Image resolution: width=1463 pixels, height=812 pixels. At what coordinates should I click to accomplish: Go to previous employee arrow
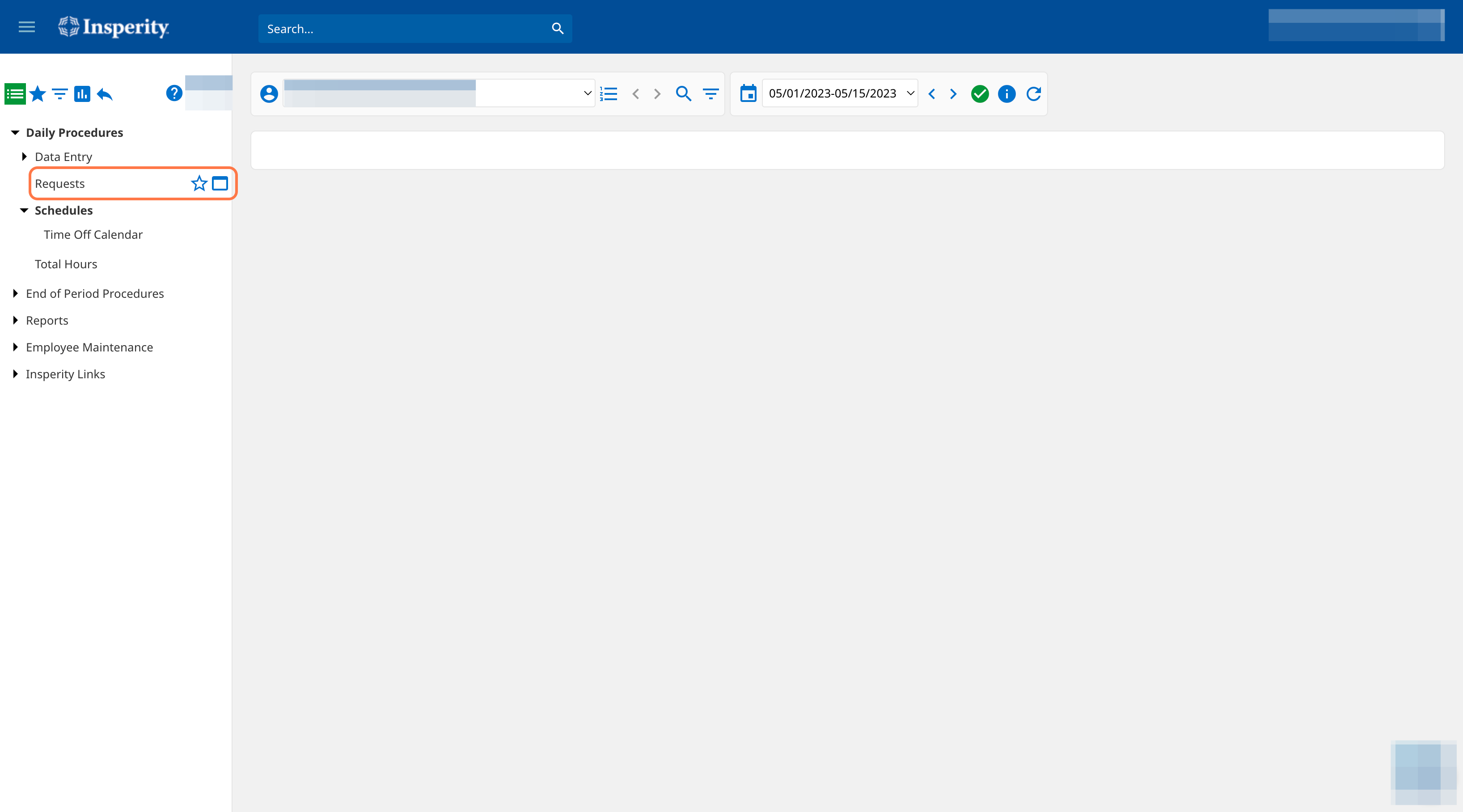635,94
